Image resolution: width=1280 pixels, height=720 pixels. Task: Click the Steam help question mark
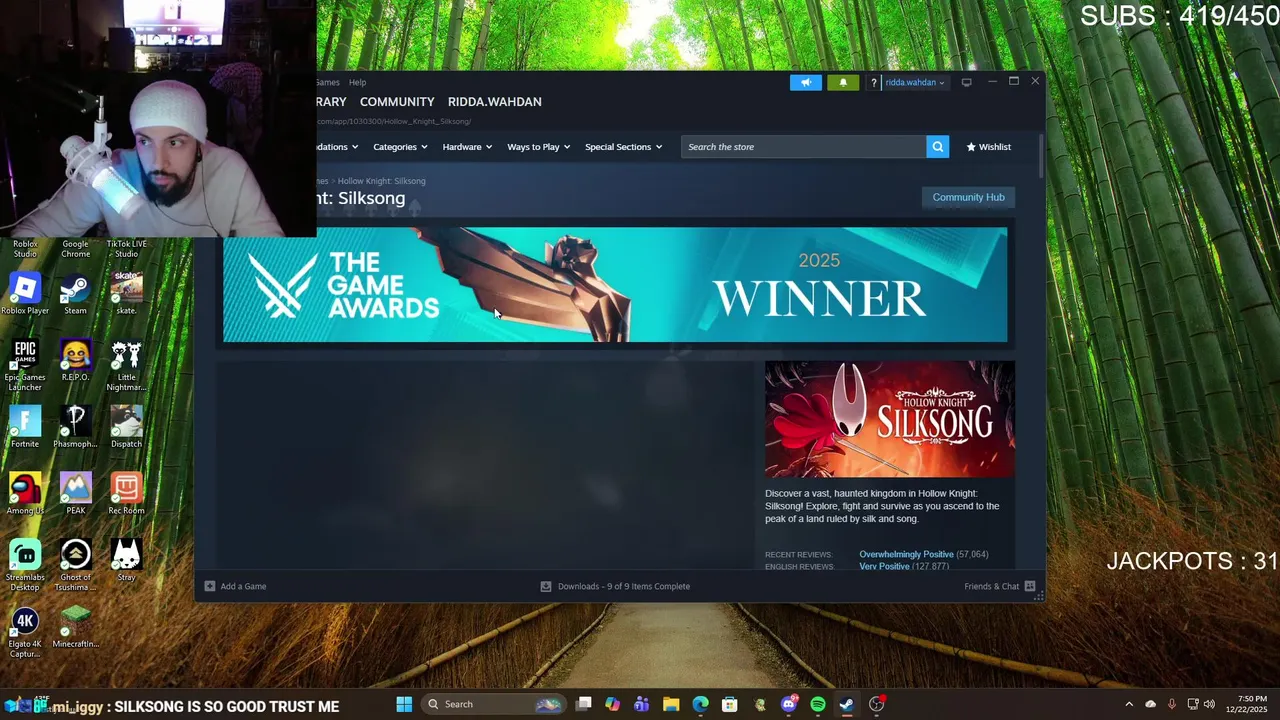click(873, 83)
